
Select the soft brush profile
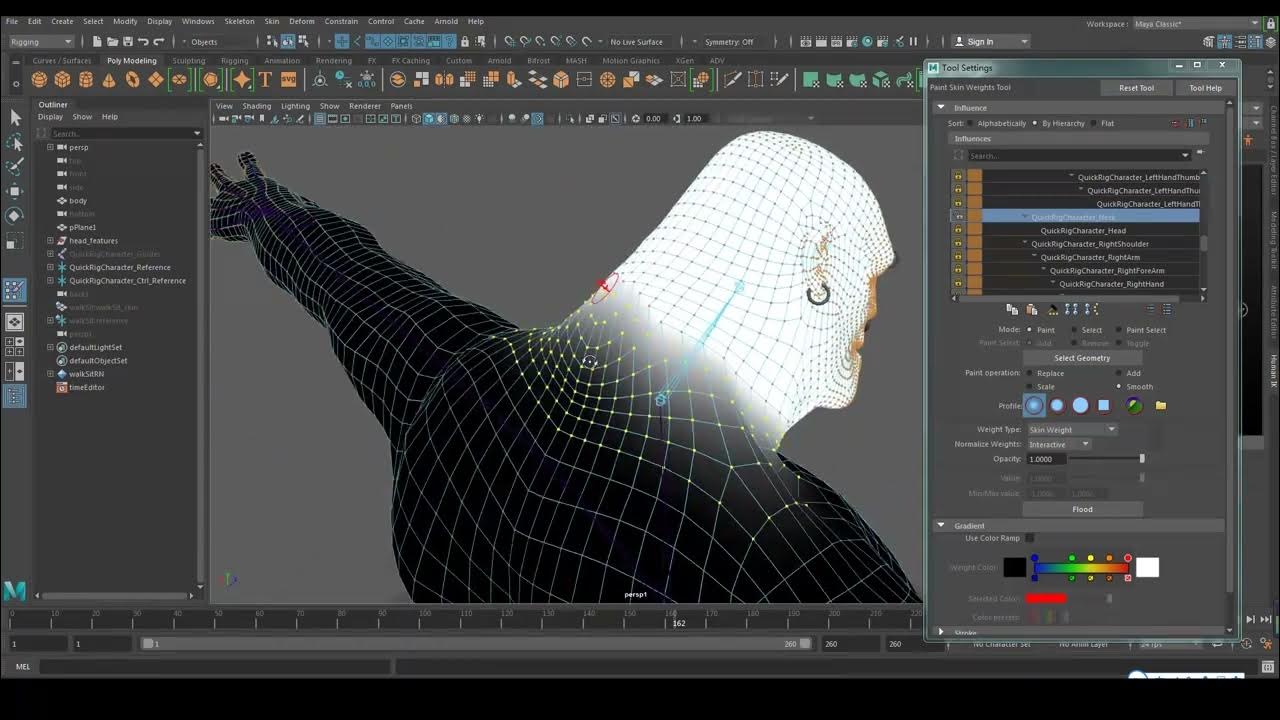1057,406
